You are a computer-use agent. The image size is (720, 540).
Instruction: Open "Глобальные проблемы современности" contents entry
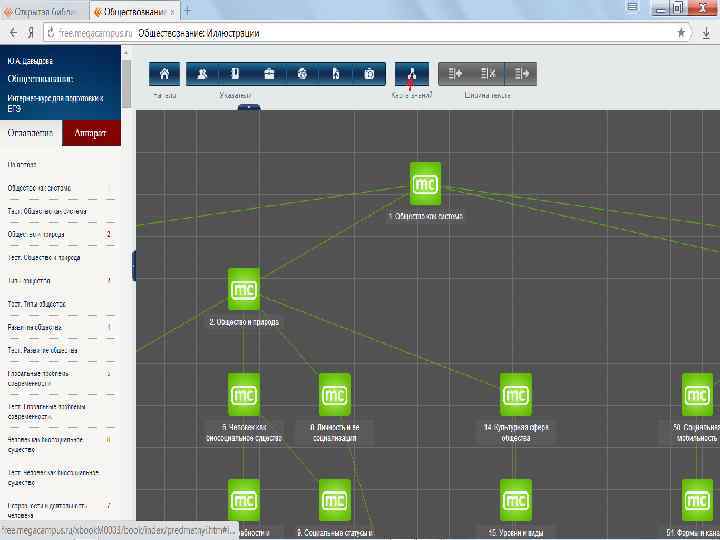coord(39,378)
